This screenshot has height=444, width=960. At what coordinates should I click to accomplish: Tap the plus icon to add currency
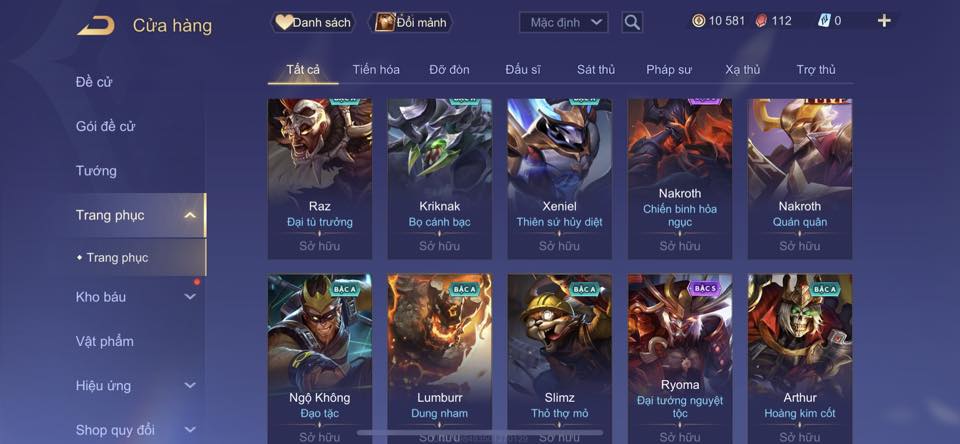pos(884,21)
